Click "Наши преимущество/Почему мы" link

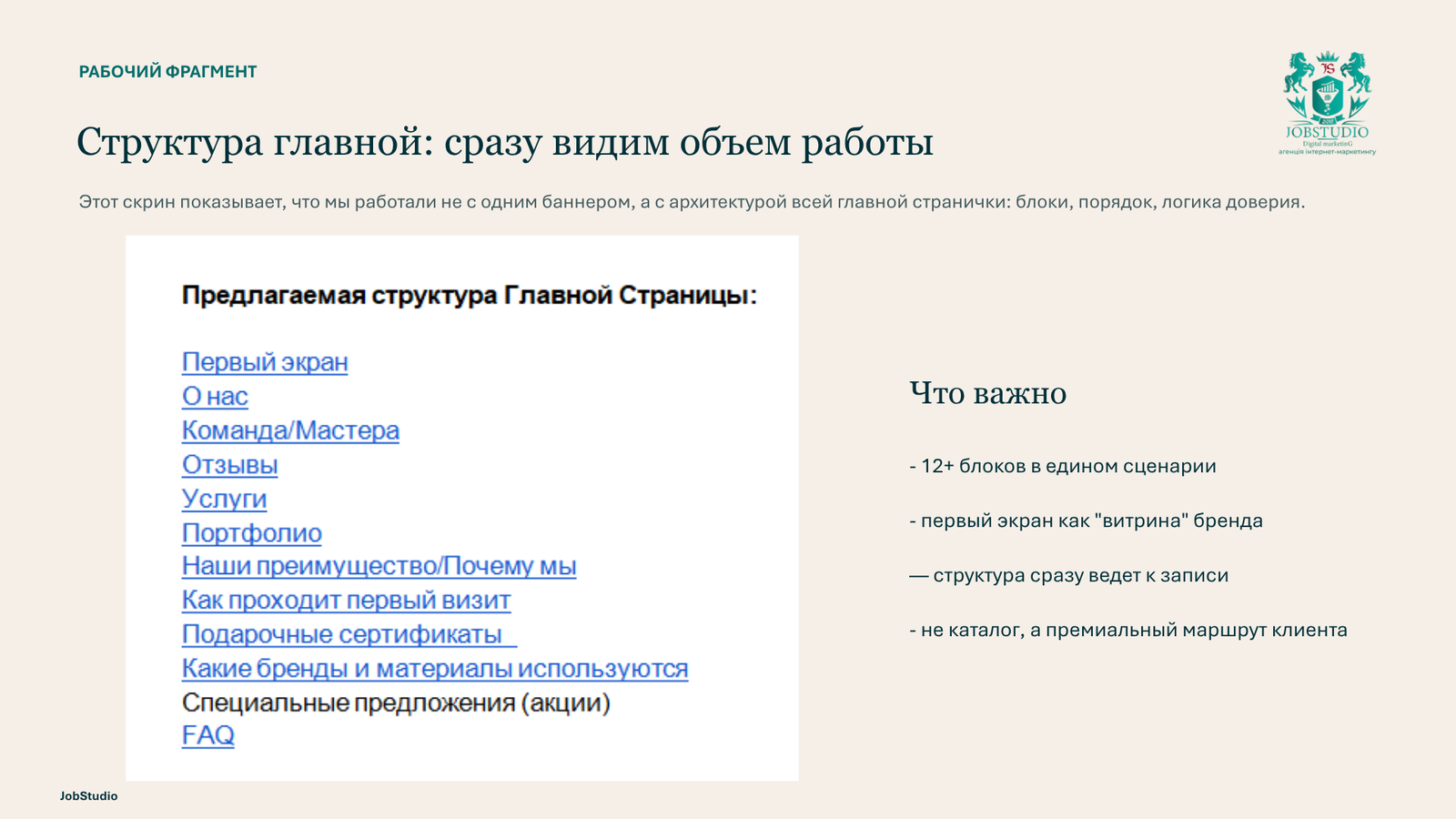click(x=379, y=566)
